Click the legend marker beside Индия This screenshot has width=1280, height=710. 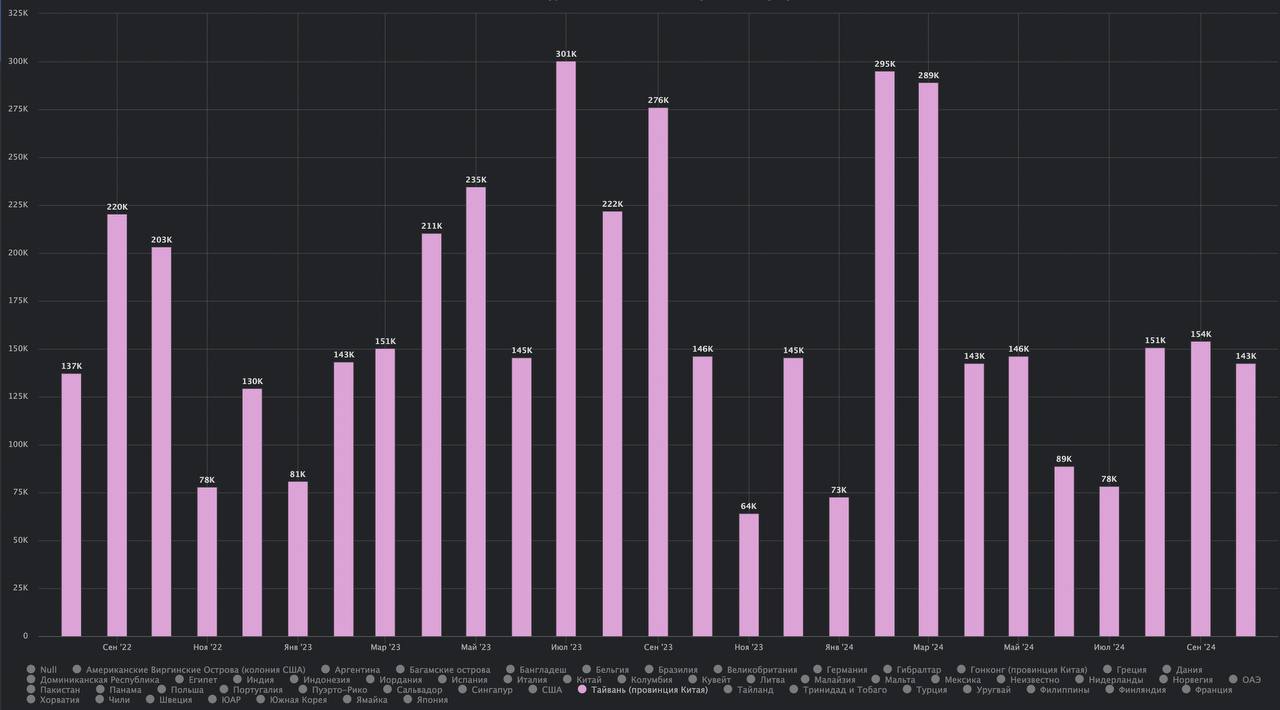coord(237,680)
